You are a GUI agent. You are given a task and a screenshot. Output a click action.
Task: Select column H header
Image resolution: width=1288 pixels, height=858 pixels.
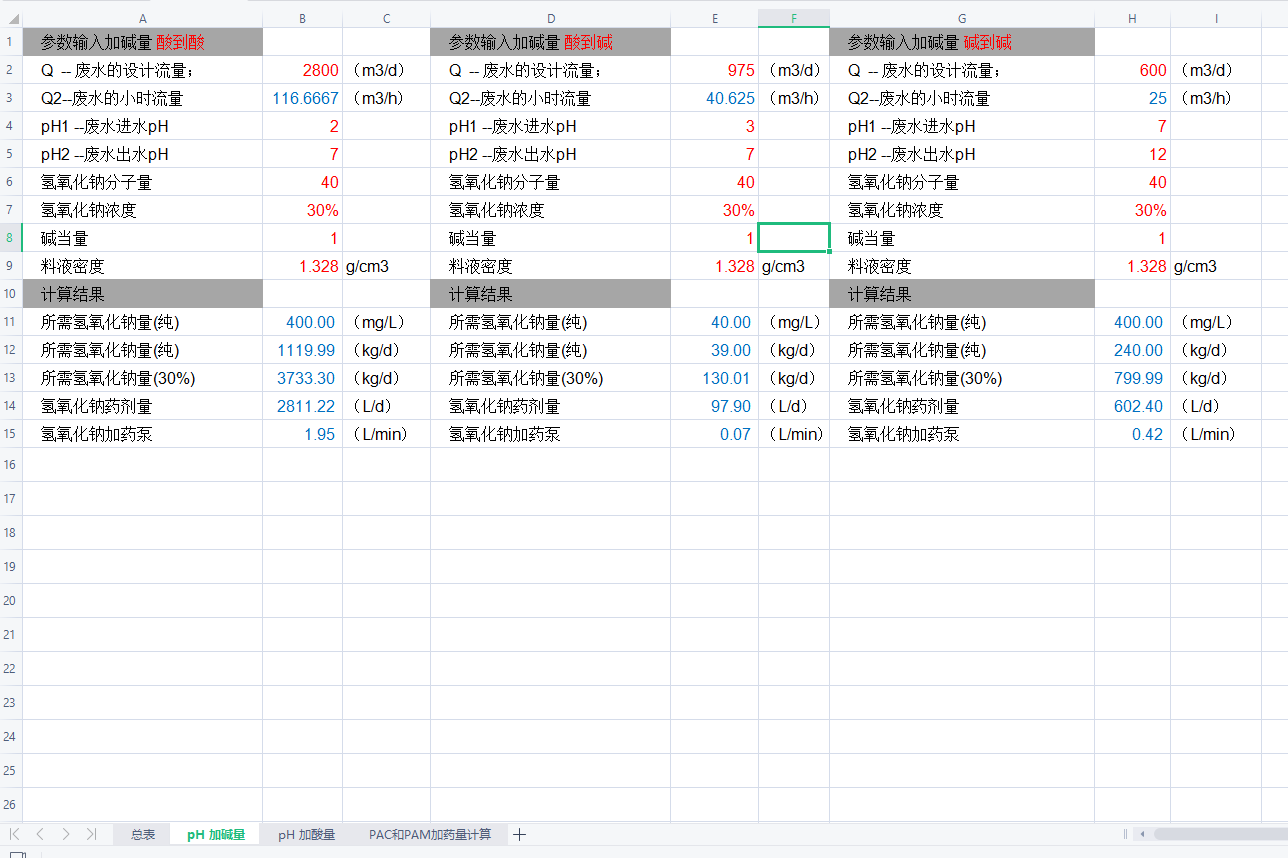click(1132, 18)
